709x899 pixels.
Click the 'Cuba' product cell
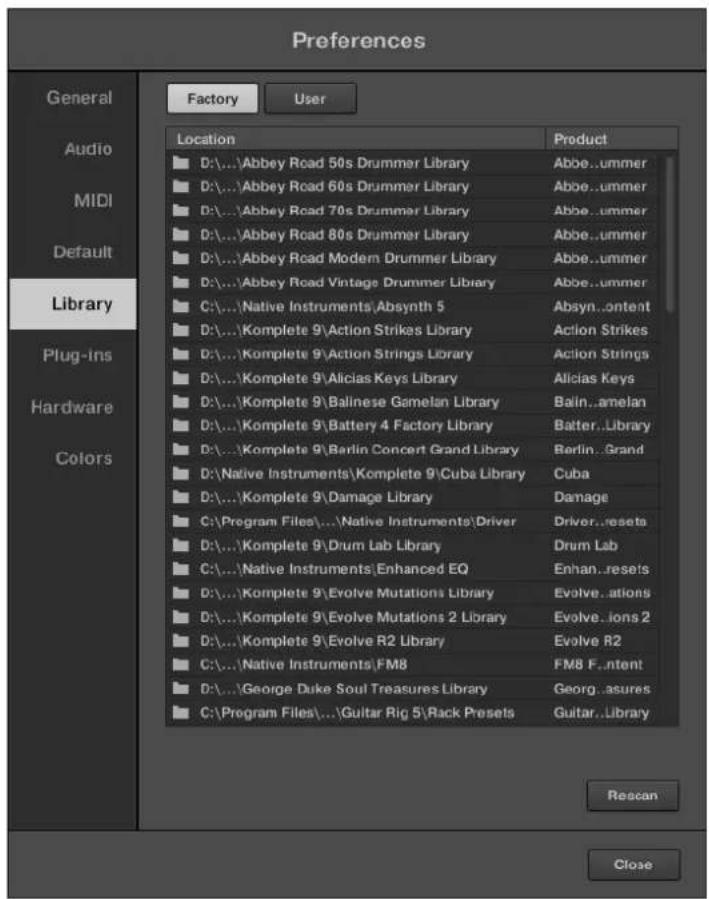(571, 474)
